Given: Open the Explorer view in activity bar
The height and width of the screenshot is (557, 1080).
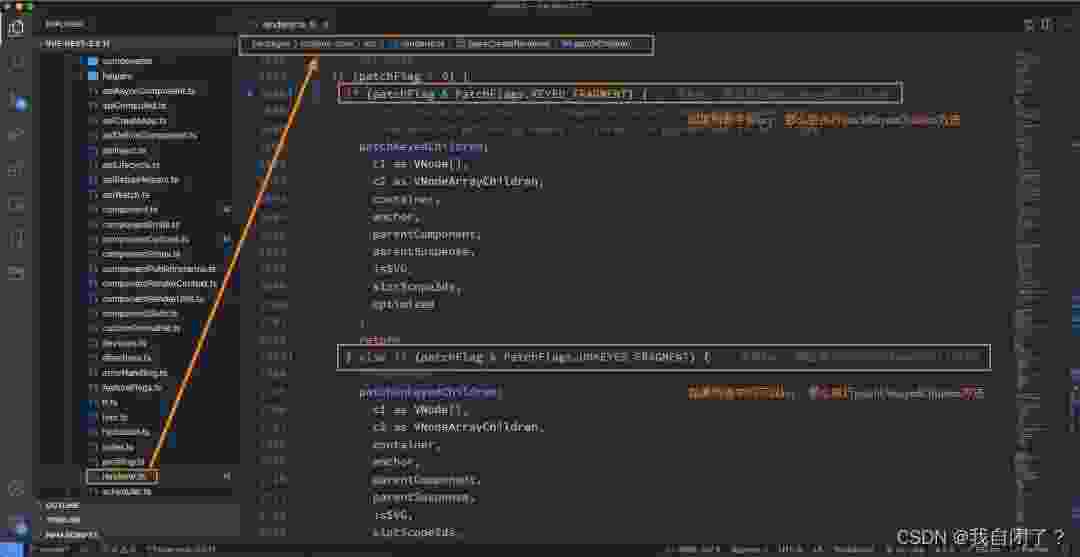Looking at the screenshot, I should tap(17, 28).
